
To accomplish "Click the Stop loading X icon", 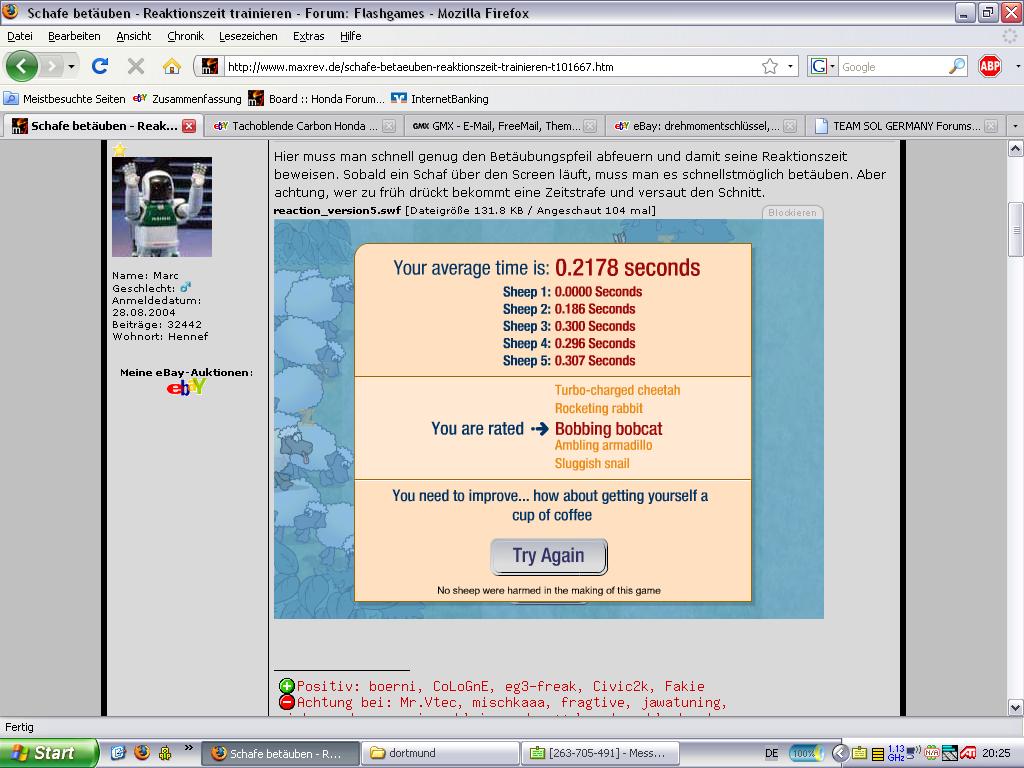I will [x=136, y=66].
